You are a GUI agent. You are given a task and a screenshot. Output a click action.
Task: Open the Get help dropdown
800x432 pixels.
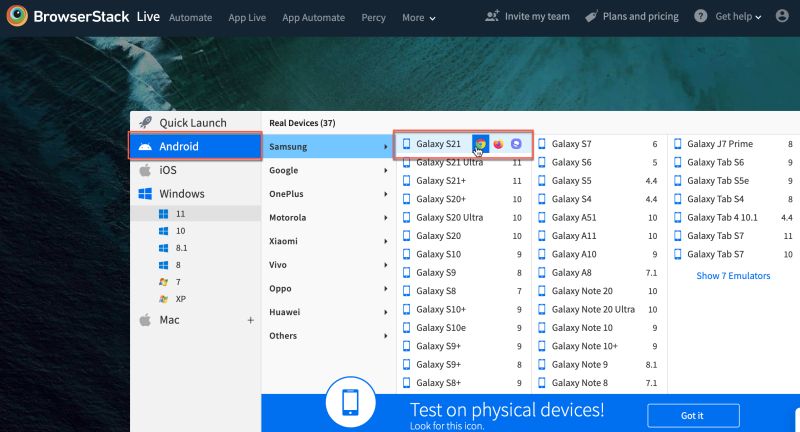click(738, 16)
